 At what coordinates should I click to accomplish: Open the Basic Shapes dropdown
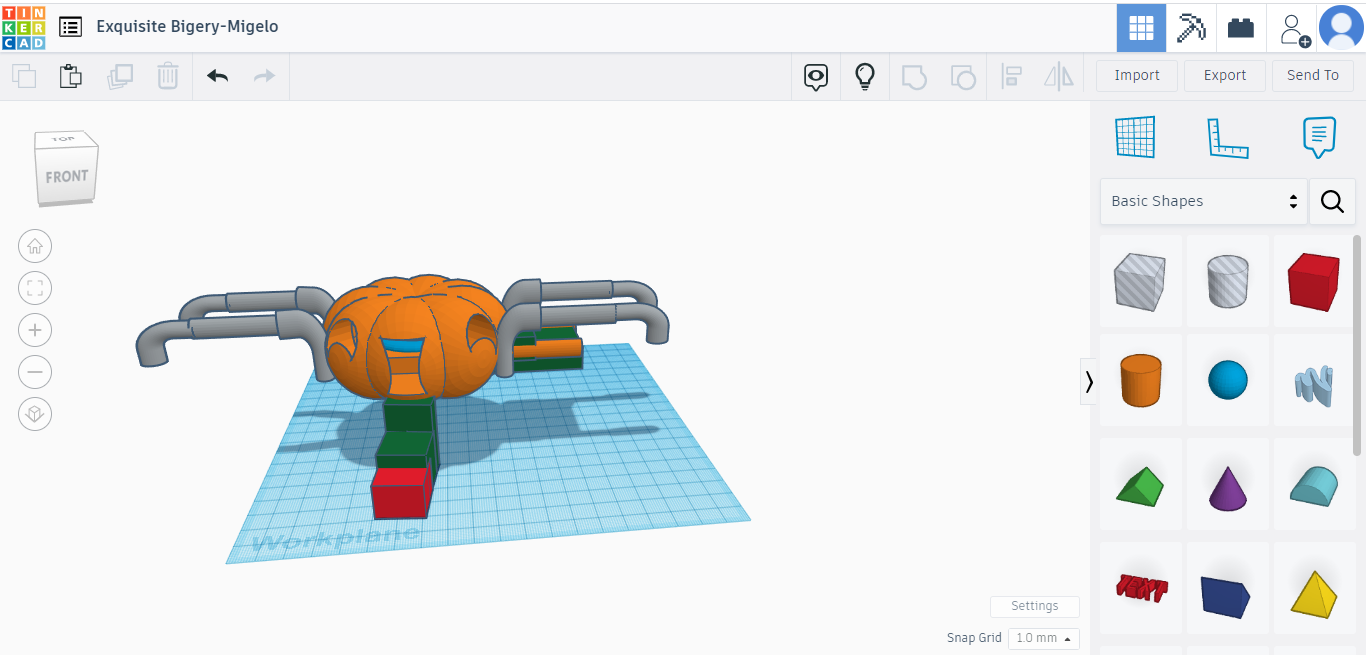point(1203,201)
